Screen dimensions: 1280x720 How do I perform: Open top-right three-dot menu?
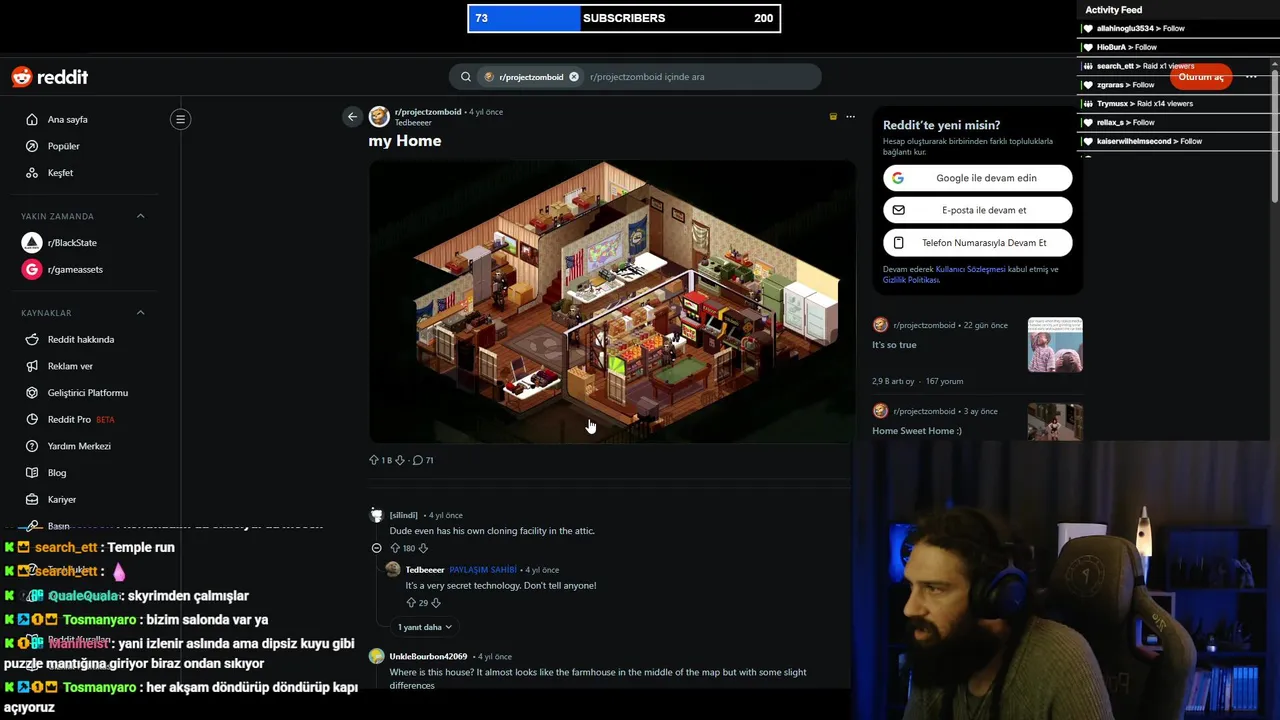pyautogui.click(x=1251, y=77)
